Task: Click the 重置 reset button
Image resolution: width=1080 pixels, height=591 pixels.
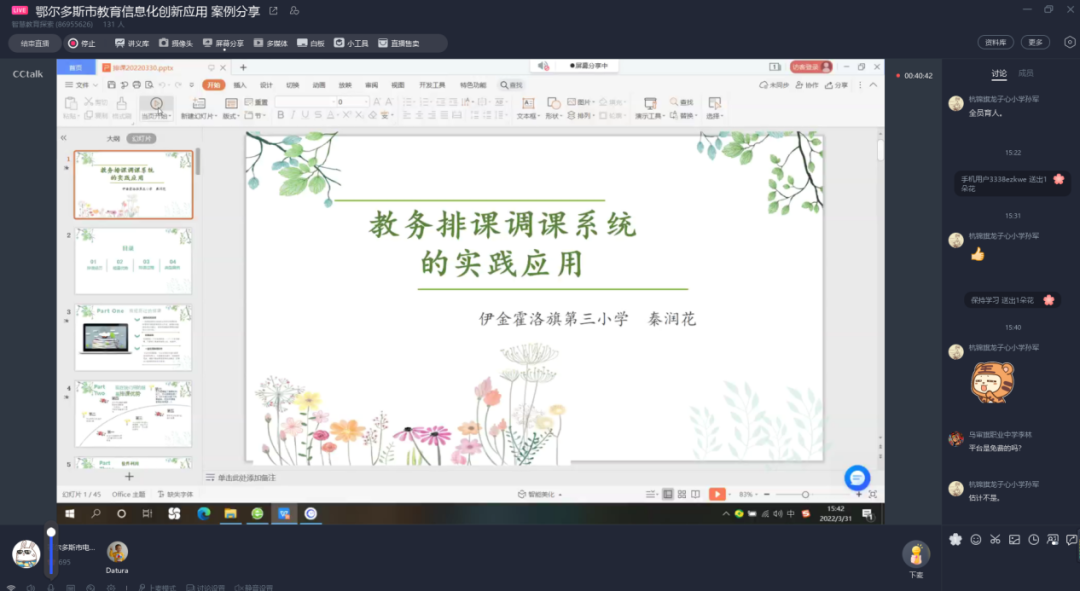Action: (x=256, y=102)
